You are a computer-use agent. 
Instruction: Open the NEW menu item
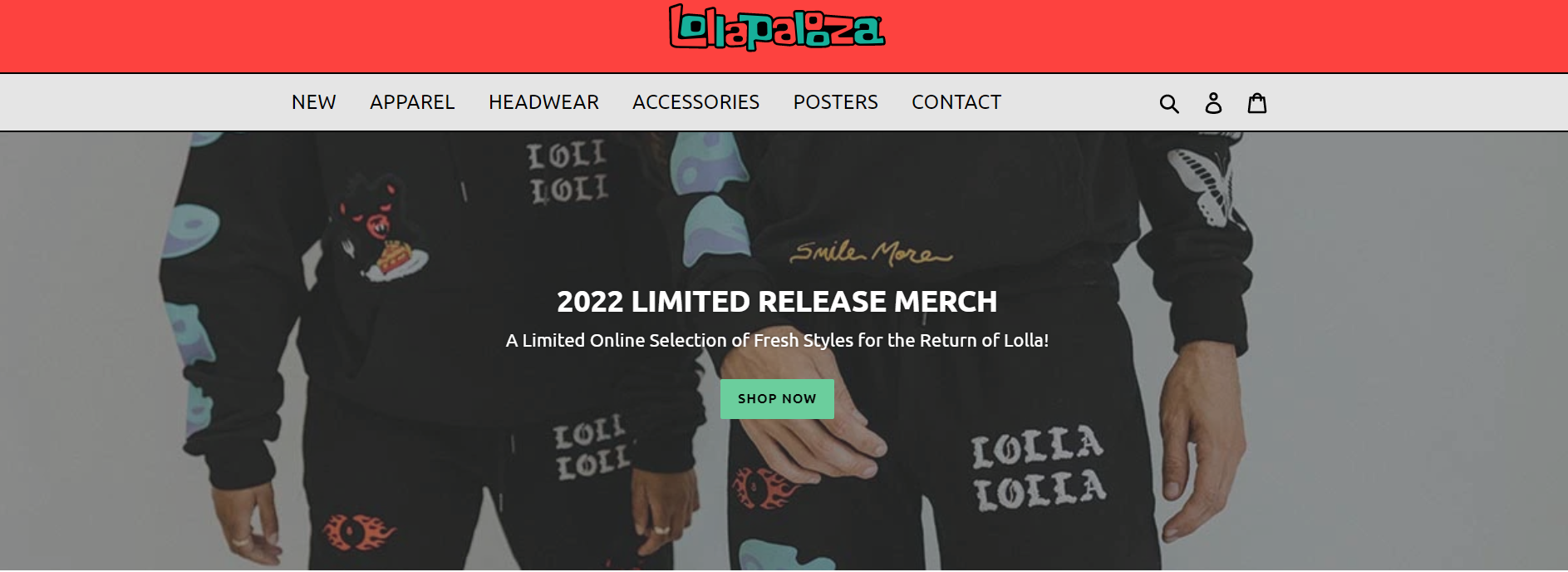(314, 102)
